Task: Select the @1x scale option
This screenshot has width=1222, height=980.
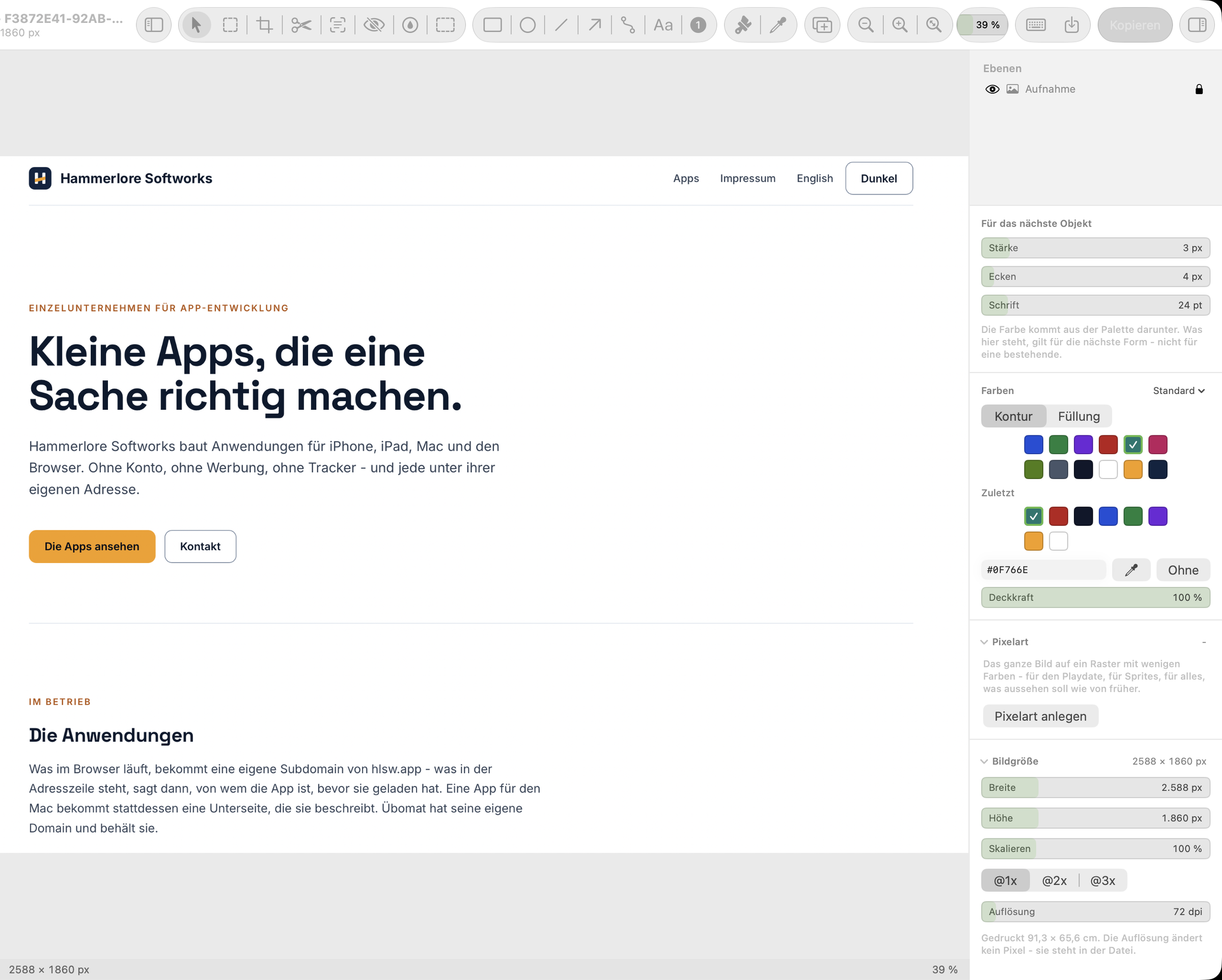Action: tap(1005, 881)
